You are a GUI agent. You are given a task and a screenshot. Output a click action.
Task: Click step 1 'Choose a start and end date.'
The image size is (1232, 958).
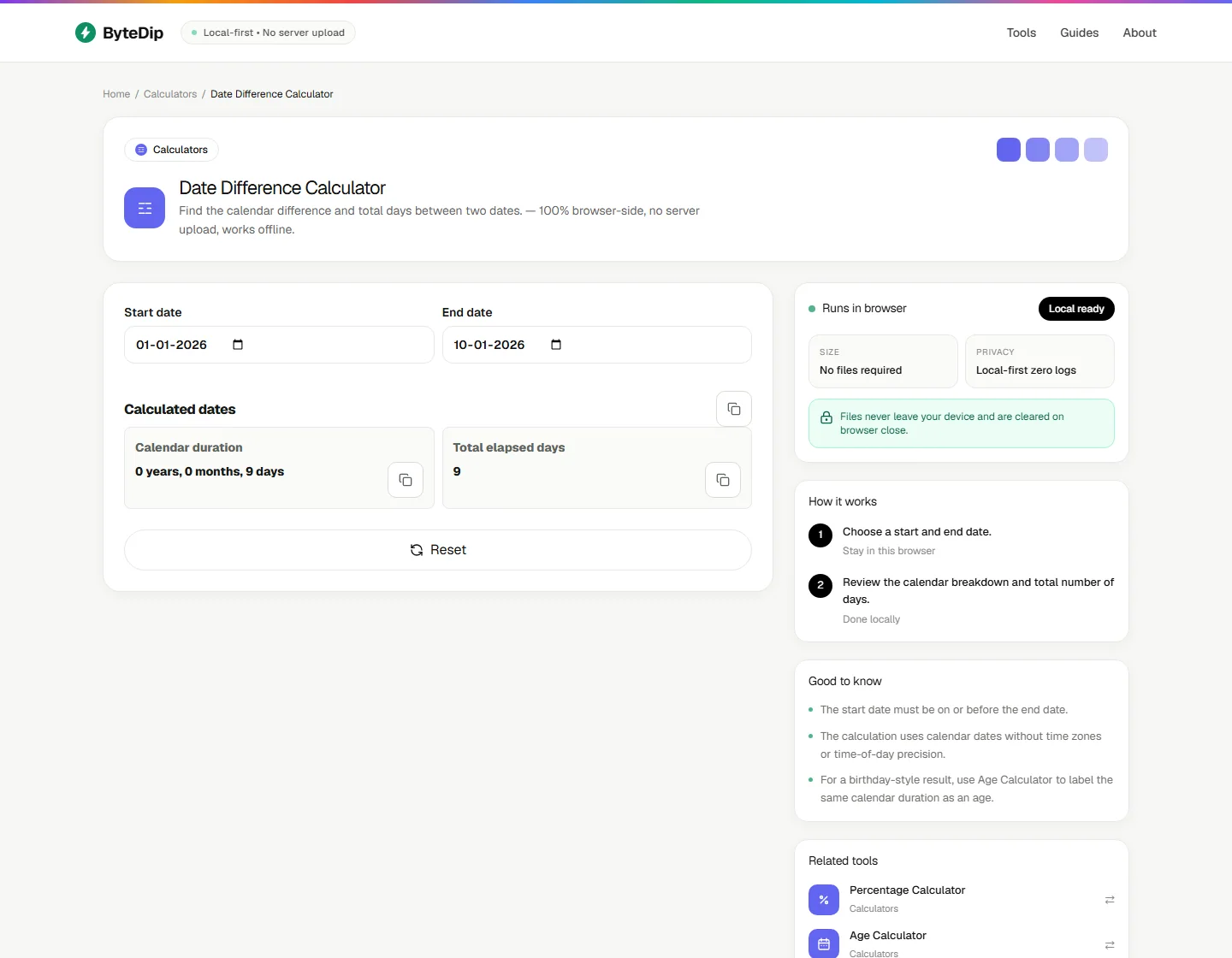[x=917, y=532]
